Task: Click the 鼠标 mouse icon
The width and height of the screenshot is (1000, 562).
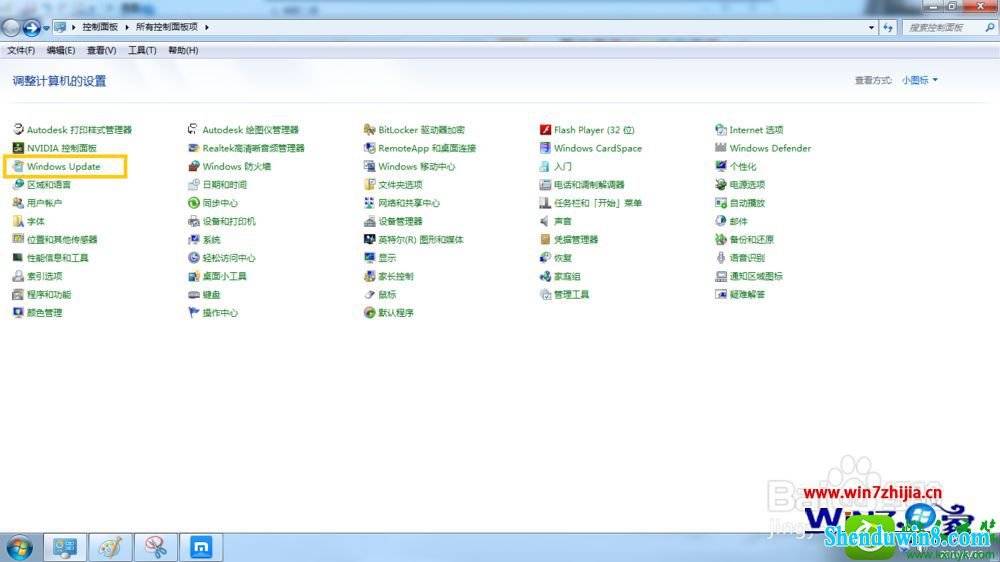Action: pos(369,295)
